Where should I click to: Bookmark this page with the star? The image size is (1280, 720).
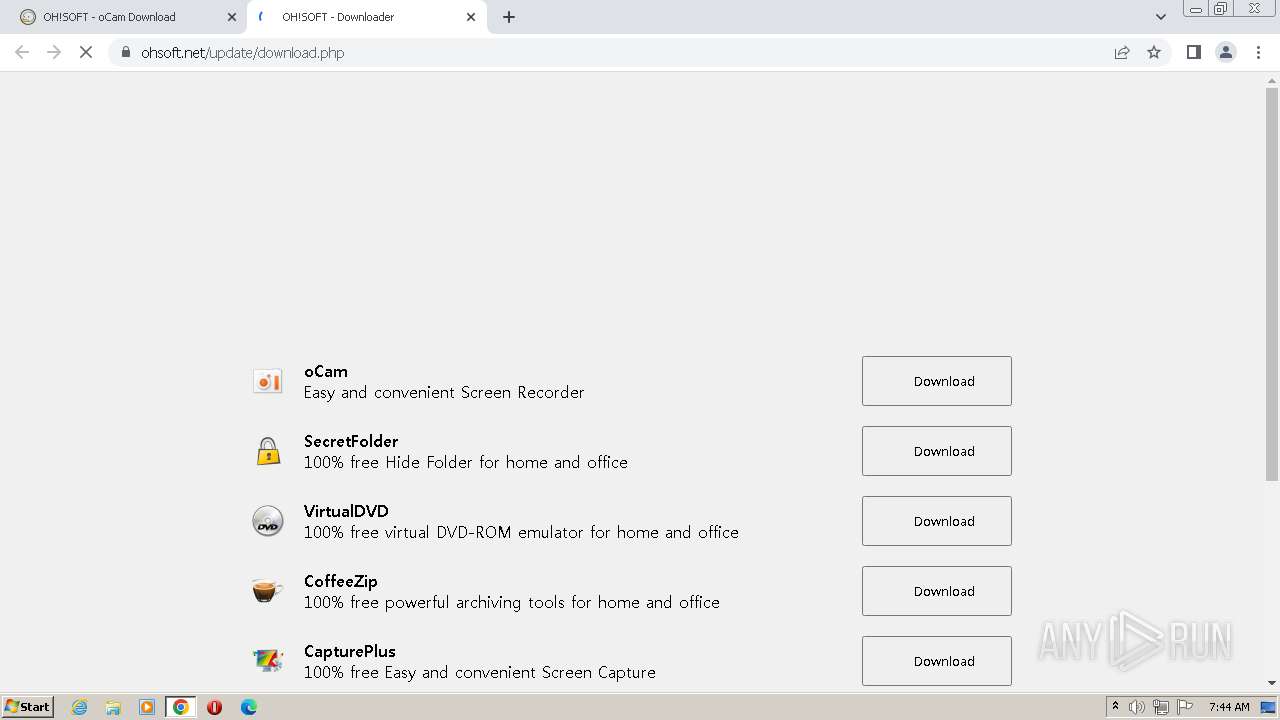coord(1154,52)
